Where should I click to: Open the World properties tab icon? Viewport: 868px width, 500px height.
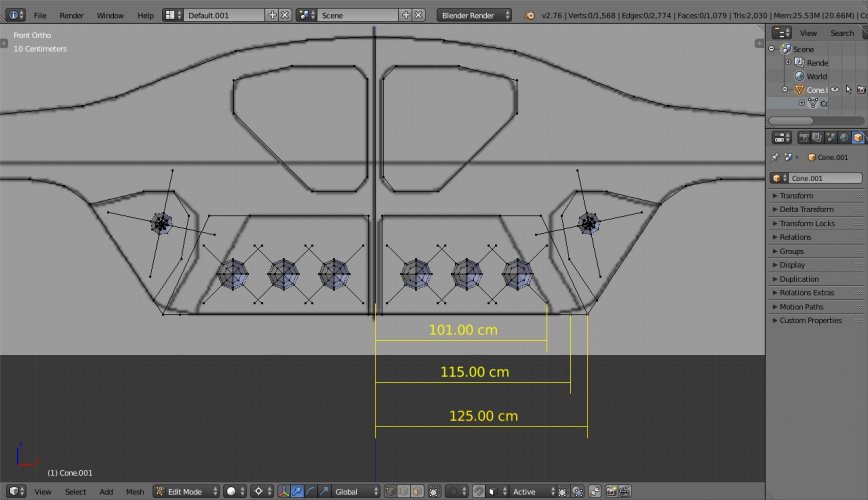[x=844, y=137]
